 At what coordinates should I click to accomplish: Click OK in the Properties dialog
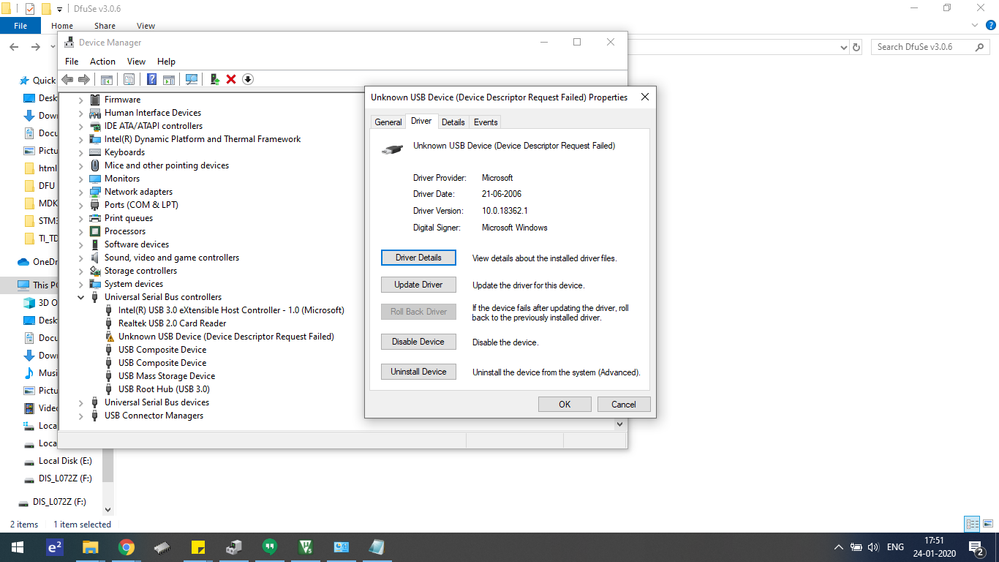[x=564, y=404]
